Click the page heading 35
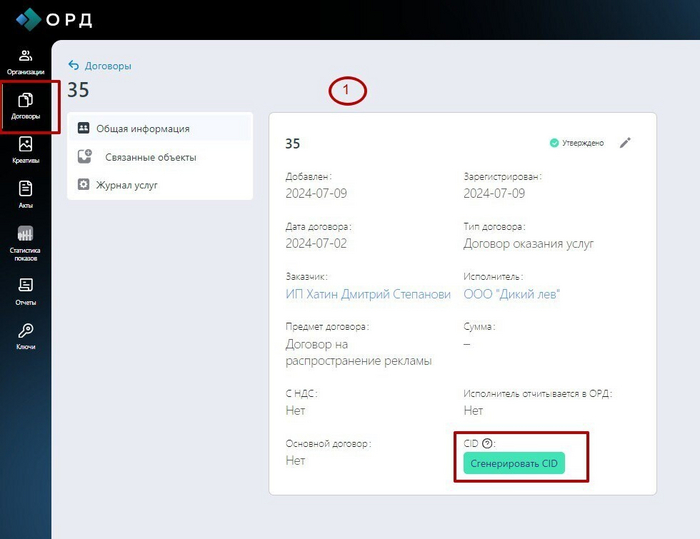 [x=78, y=90]
